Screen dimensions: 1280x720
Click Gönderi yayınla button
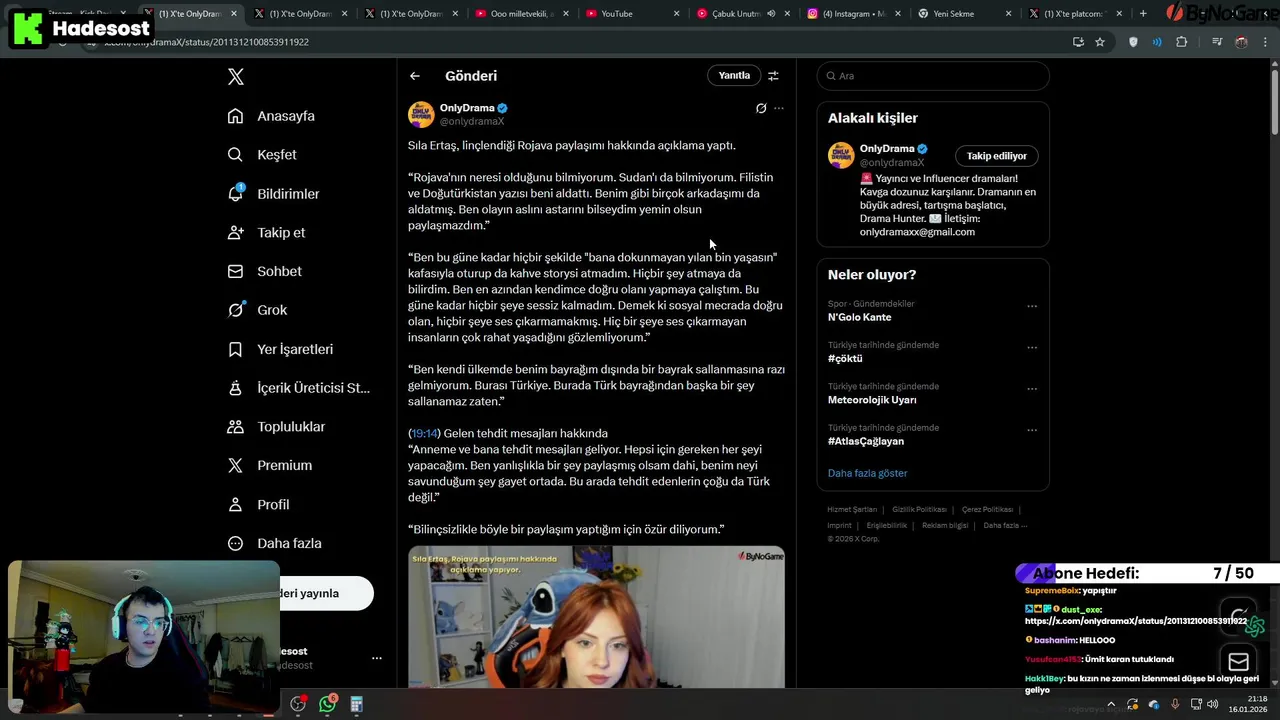click(326, 593)
